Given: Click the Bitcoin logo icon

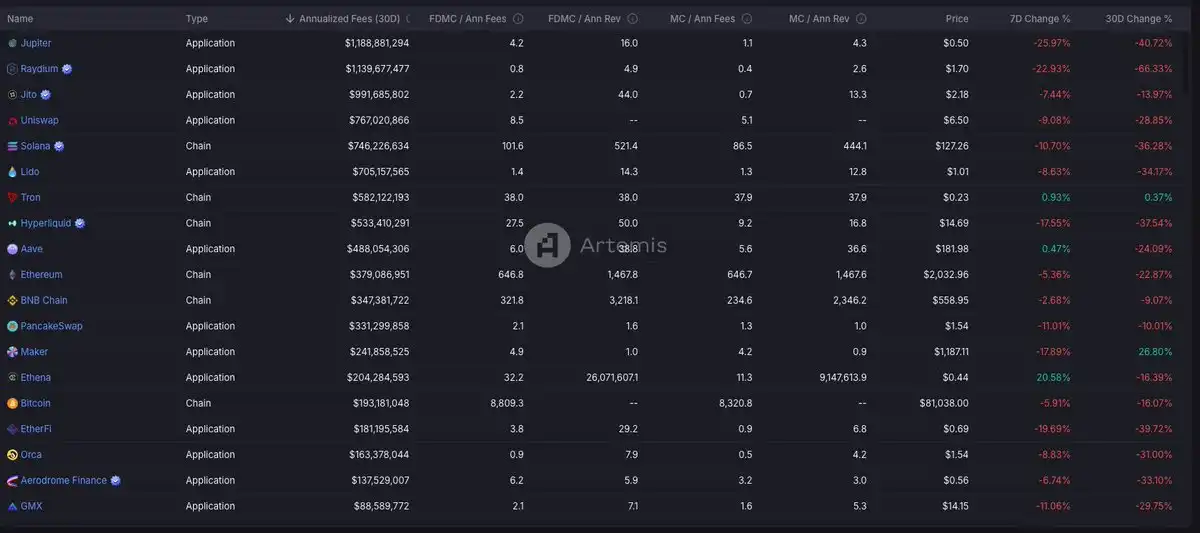Looking at the screenshot, I should click(12, 403).
